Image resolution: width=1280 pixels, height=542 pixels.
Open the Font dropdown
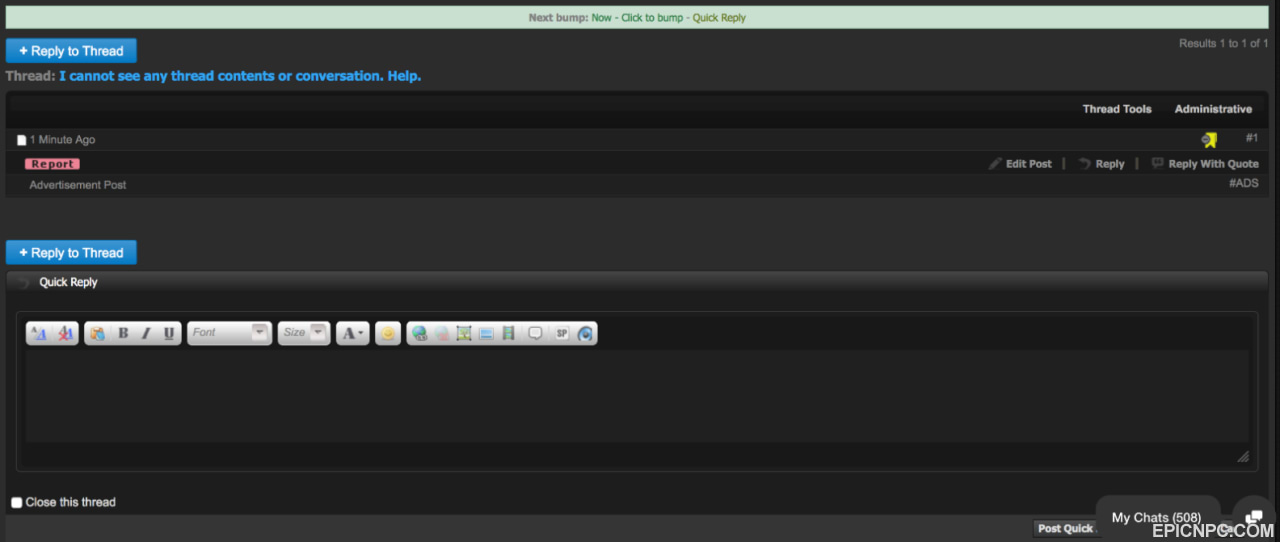click(230, 333)
